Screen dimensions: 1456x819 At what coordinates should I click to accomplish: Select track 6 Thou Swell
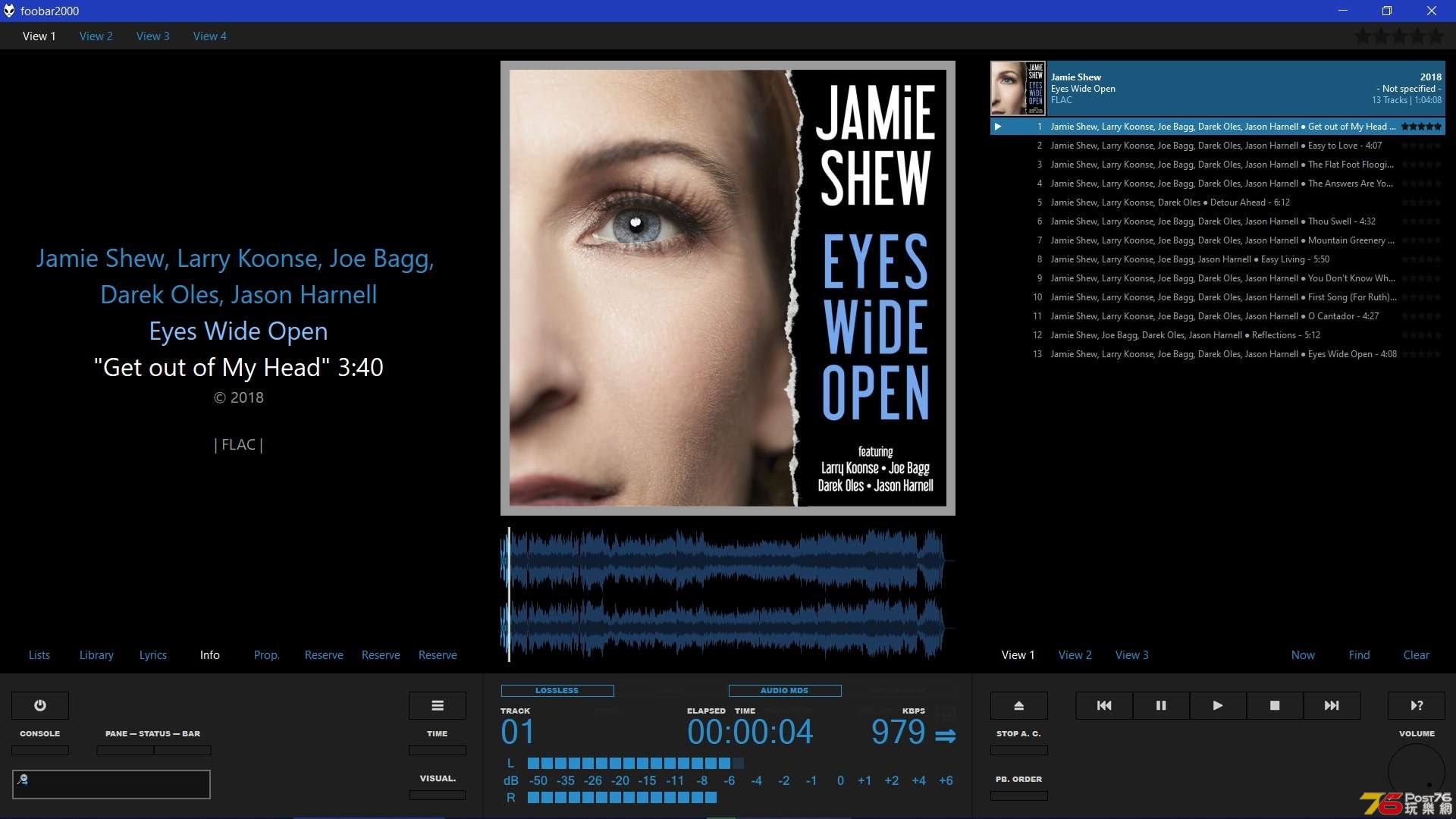tap(1217, 221)
